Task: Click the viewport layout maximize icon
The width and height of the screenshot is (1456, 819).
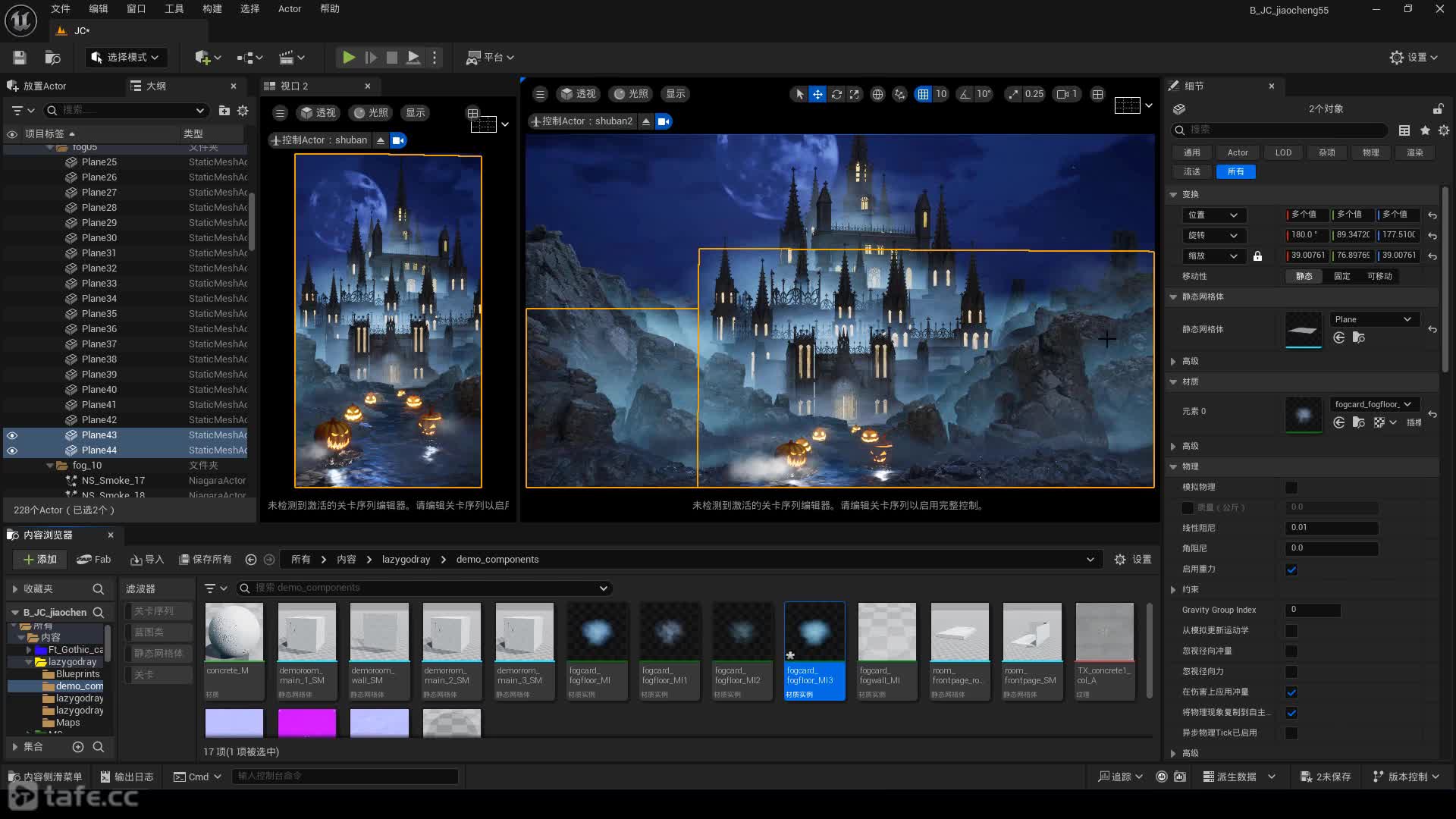Action: (1097, 94)
